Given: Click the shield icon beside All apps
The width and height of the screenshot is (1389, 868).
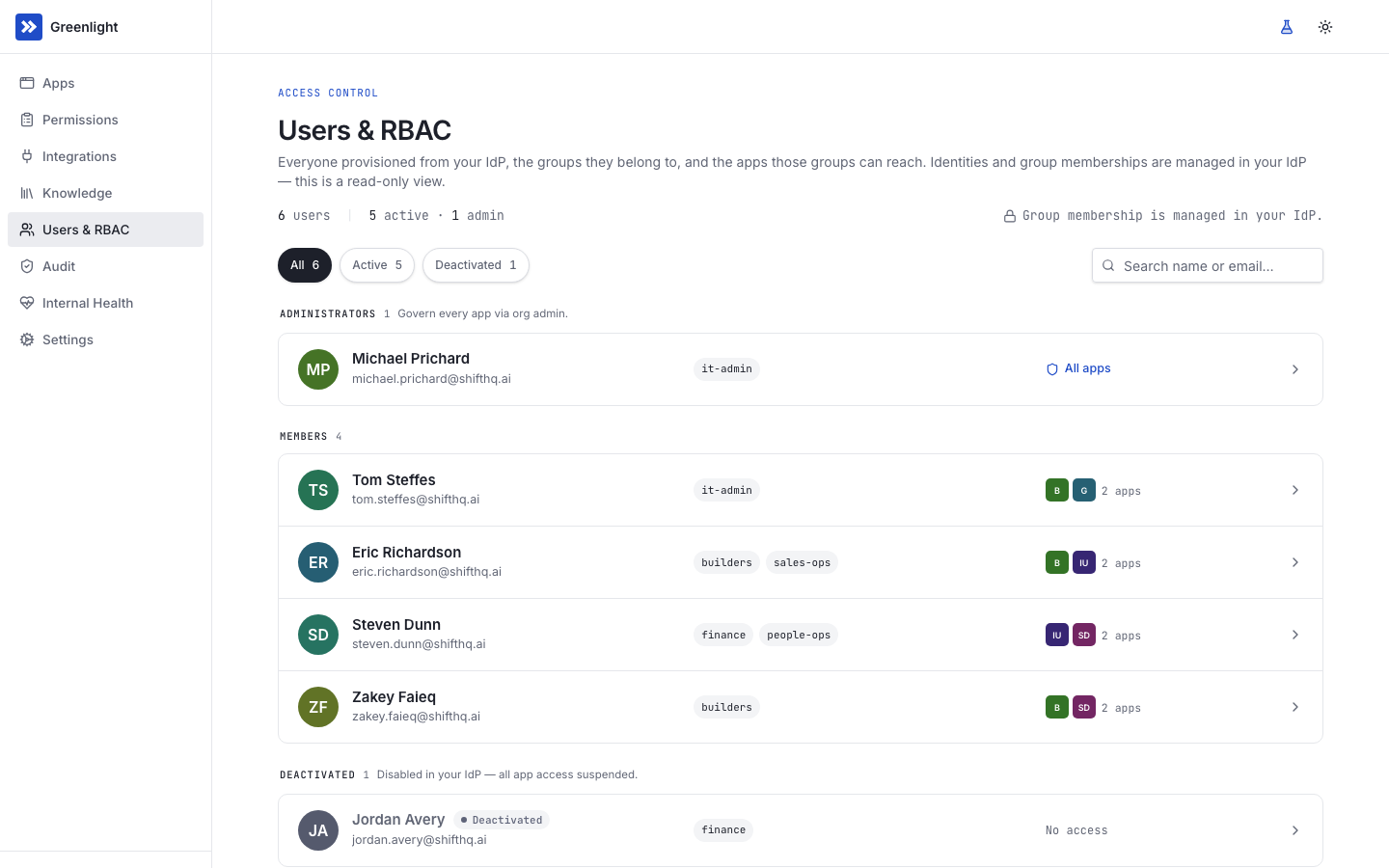Looking at the screenshot, I should click(x=1052, y=369).
